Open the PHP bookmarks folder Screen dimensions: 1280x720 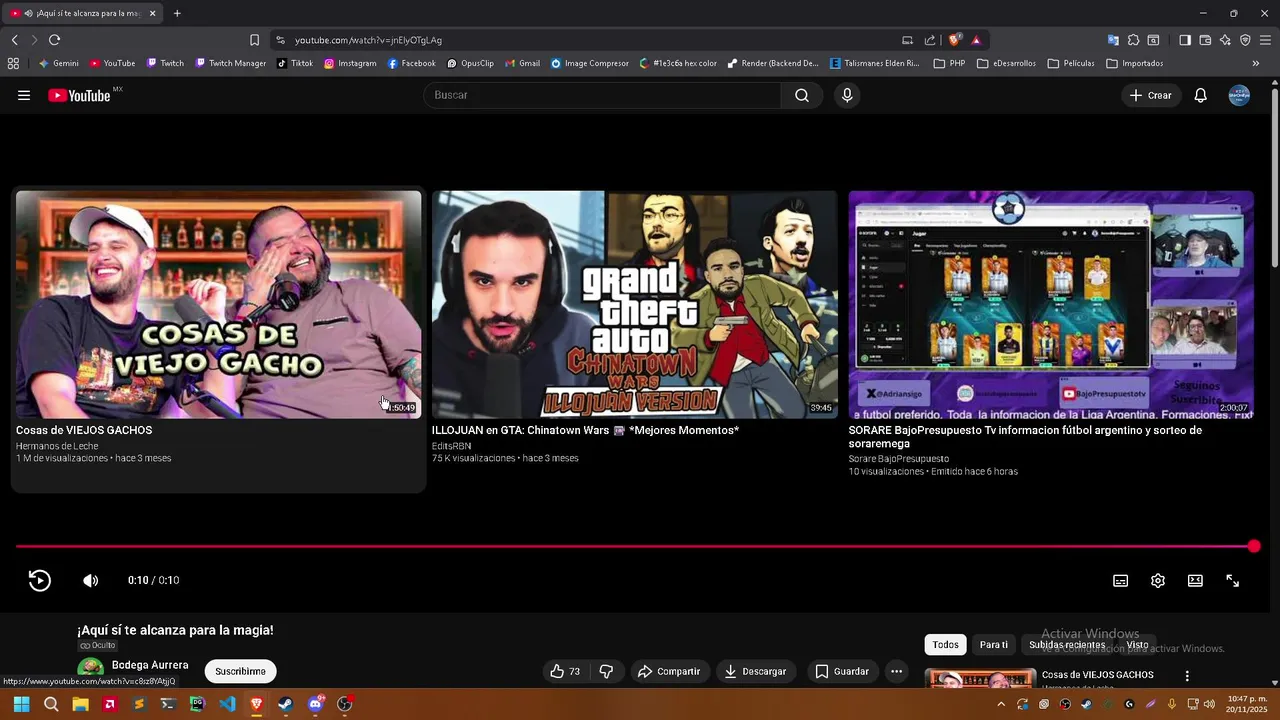pos(949,63)
